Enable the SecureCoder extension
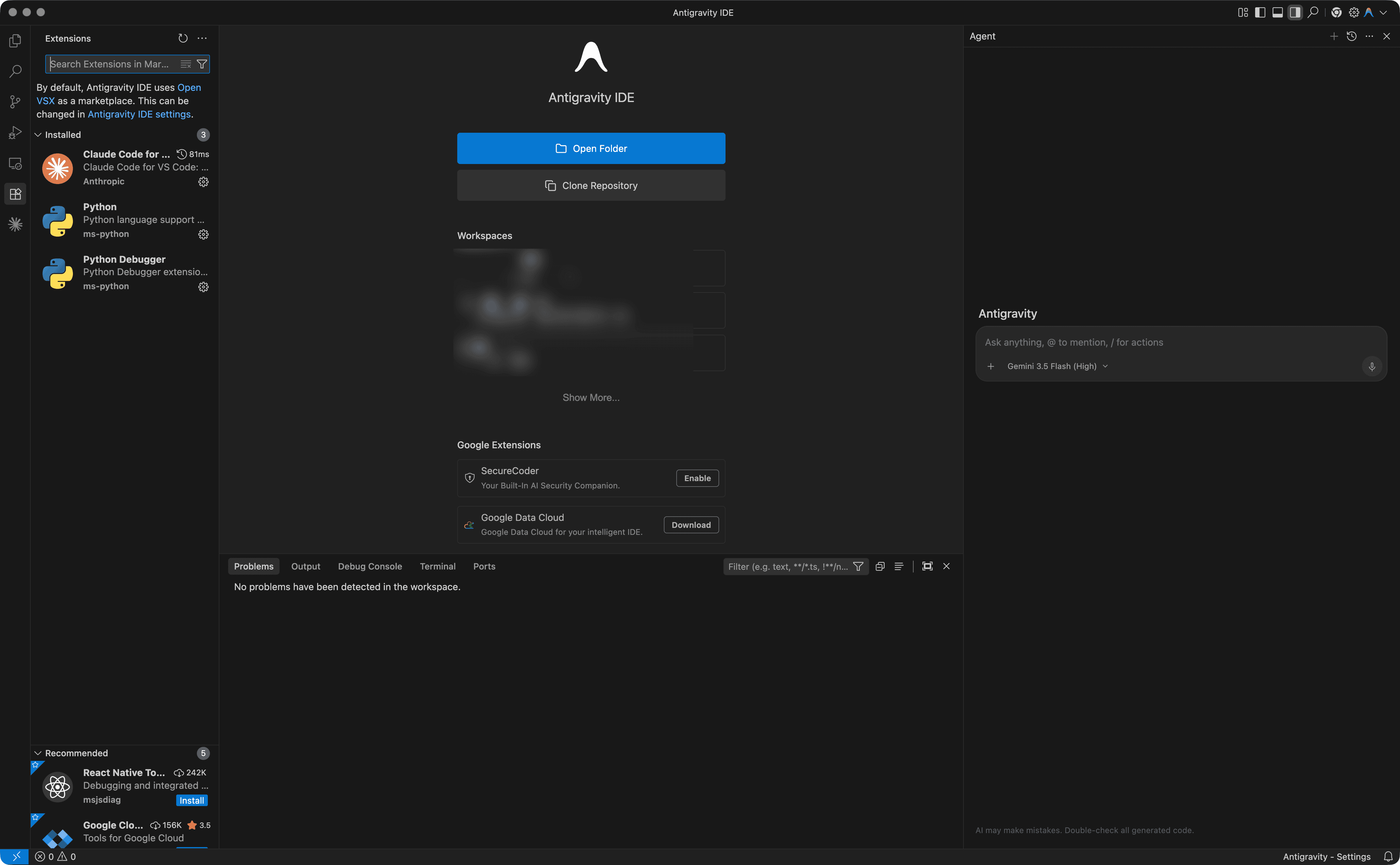1400x865 pixels. [698, 478]
